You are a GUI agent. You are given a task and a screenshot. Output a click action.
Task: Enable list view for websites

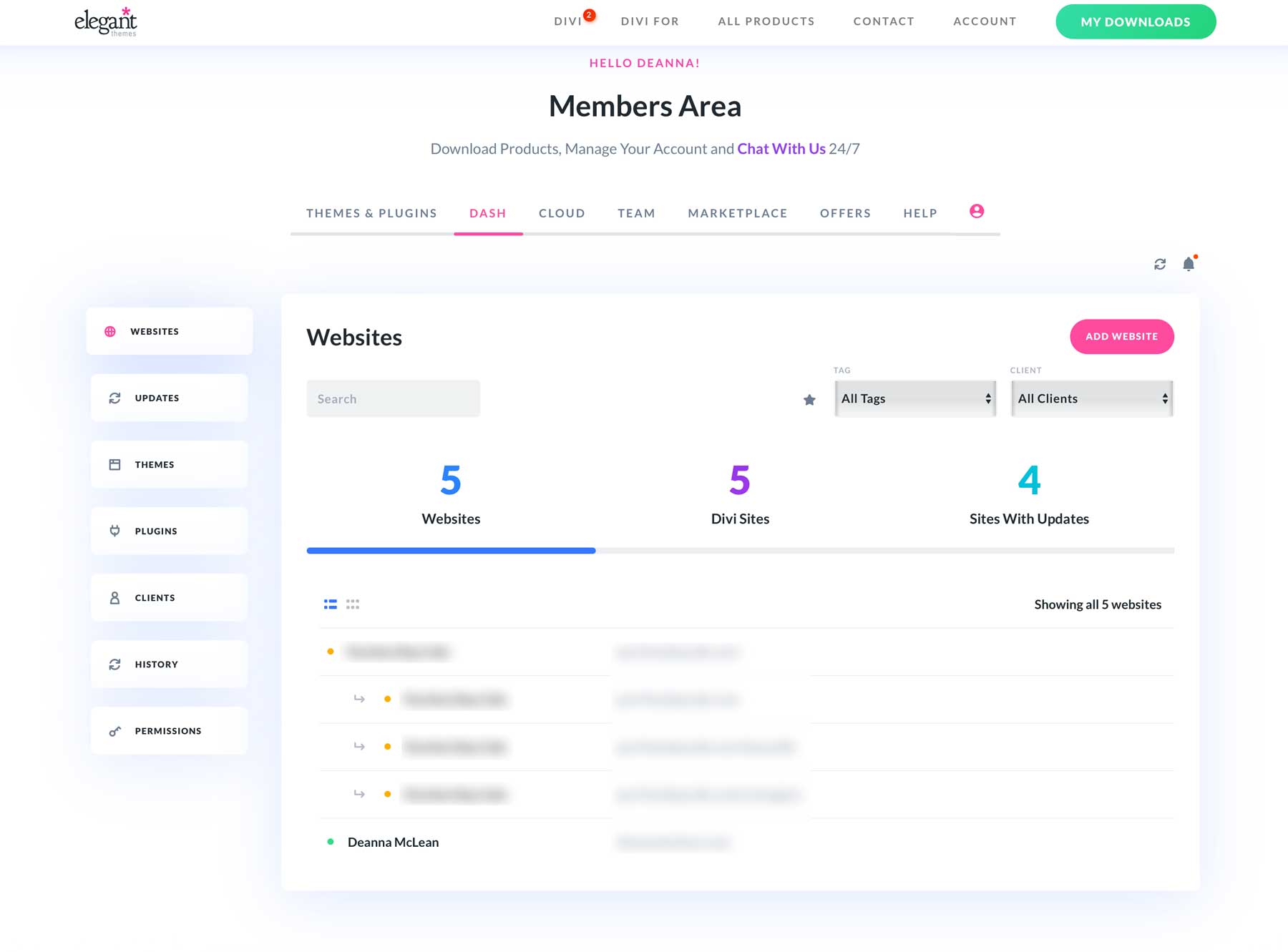point(330,604)
